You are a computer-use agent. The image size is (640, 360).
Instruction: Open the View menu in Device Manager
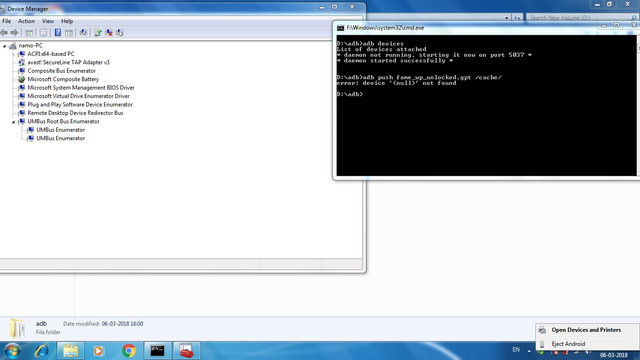tap(48, 21)
